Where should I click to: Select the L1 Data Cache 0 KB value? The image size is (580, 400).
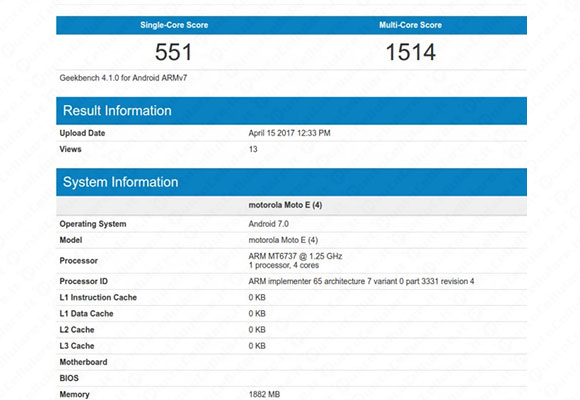point(257,314)
